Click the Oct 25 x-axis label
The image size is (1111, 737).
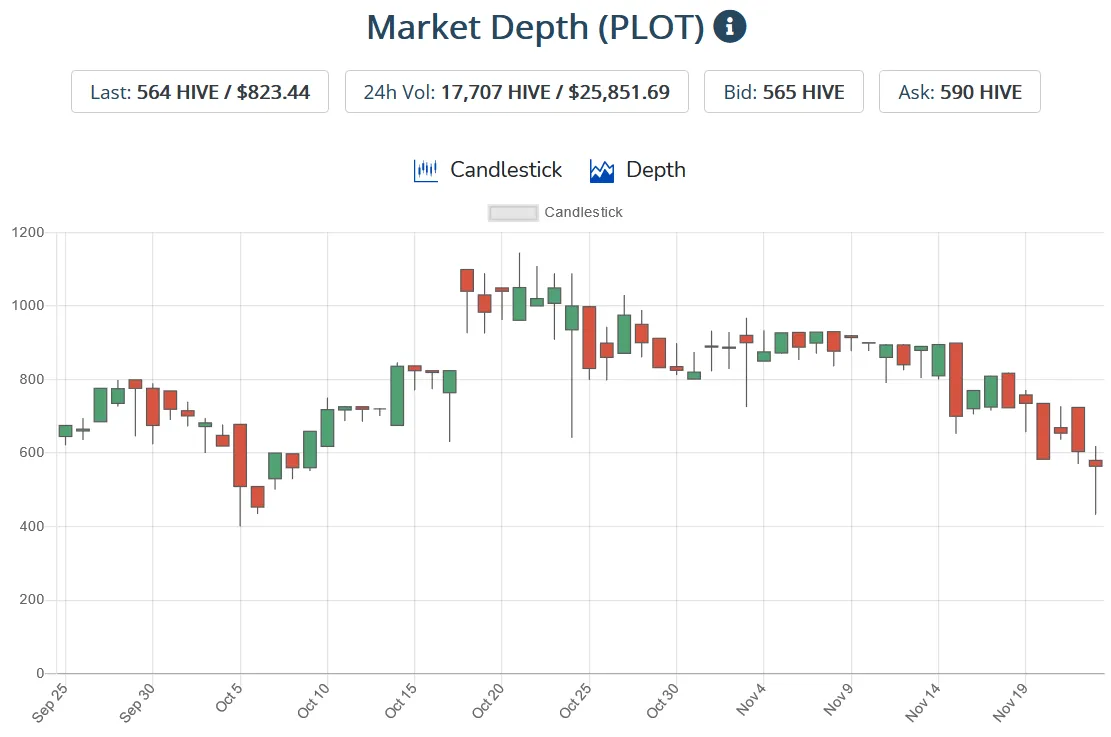[x=575, y=701]
